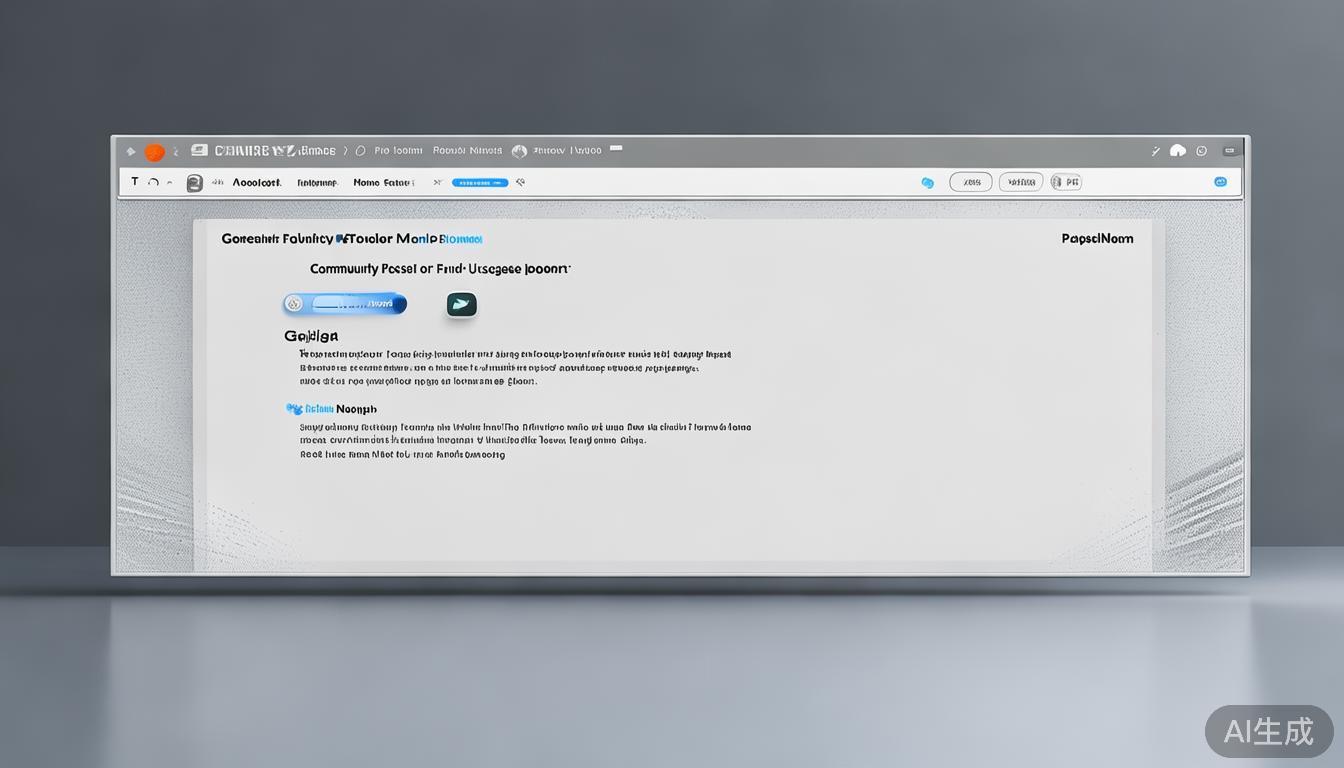
Task: Click the orange circle in the title bar
Action: (154, 152)
